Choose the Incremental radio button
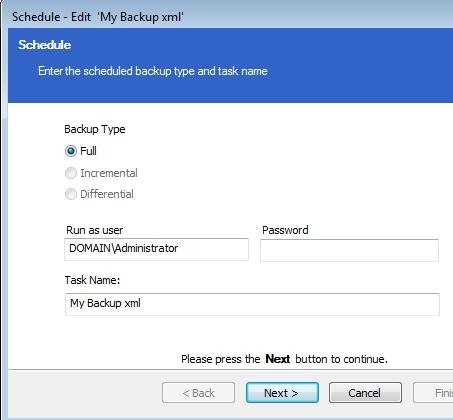 [71, 173]
